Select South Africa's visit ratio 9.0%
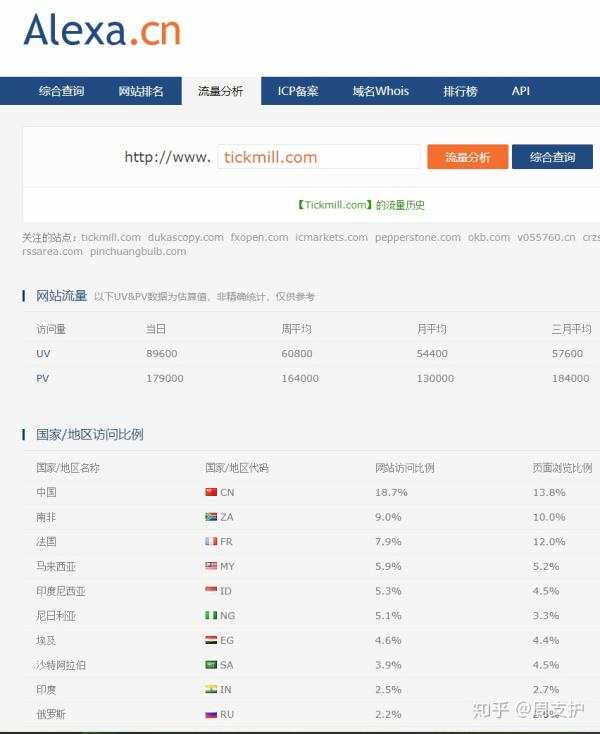600x734 pixels. pyautogui.click(x=388, y=517)
